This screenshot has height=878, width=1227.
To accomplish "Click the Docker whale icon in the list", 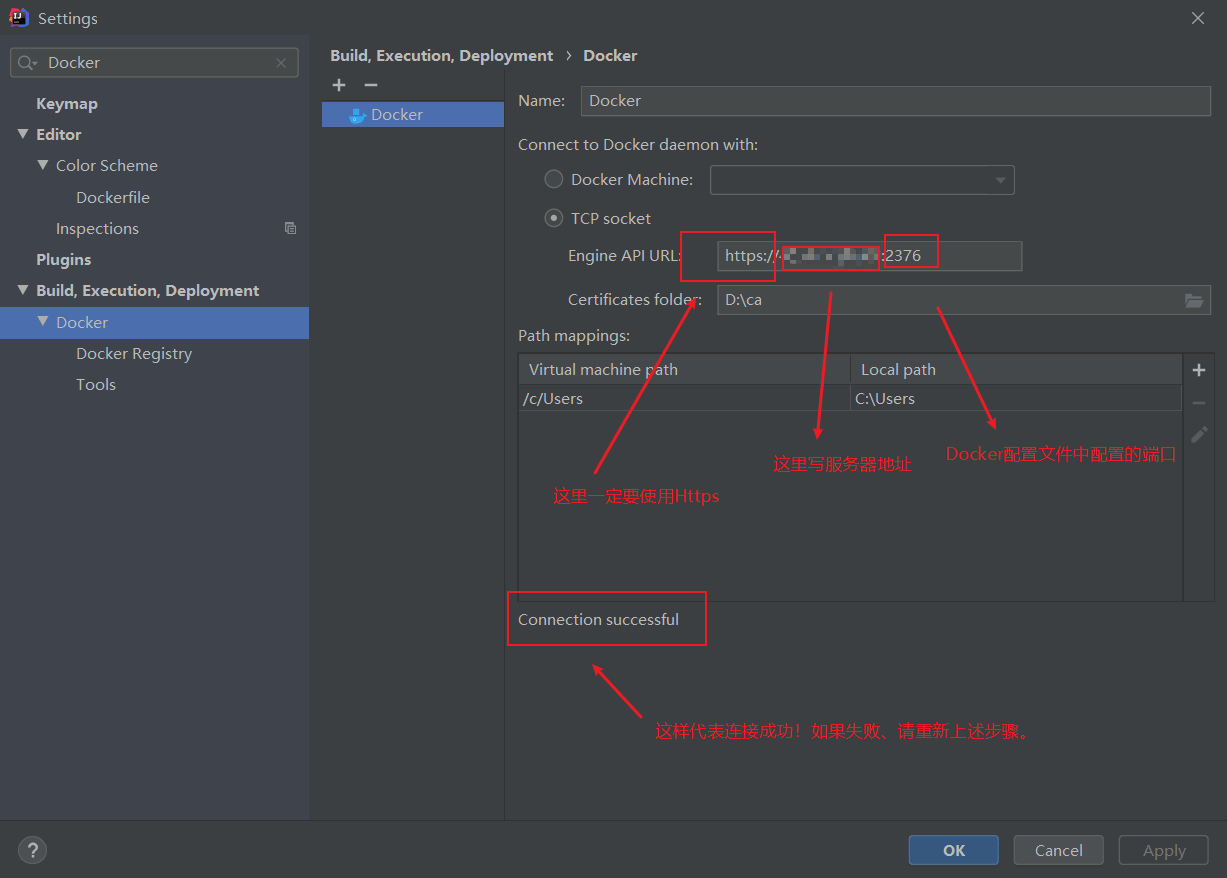I will click(x=357, y=115).
